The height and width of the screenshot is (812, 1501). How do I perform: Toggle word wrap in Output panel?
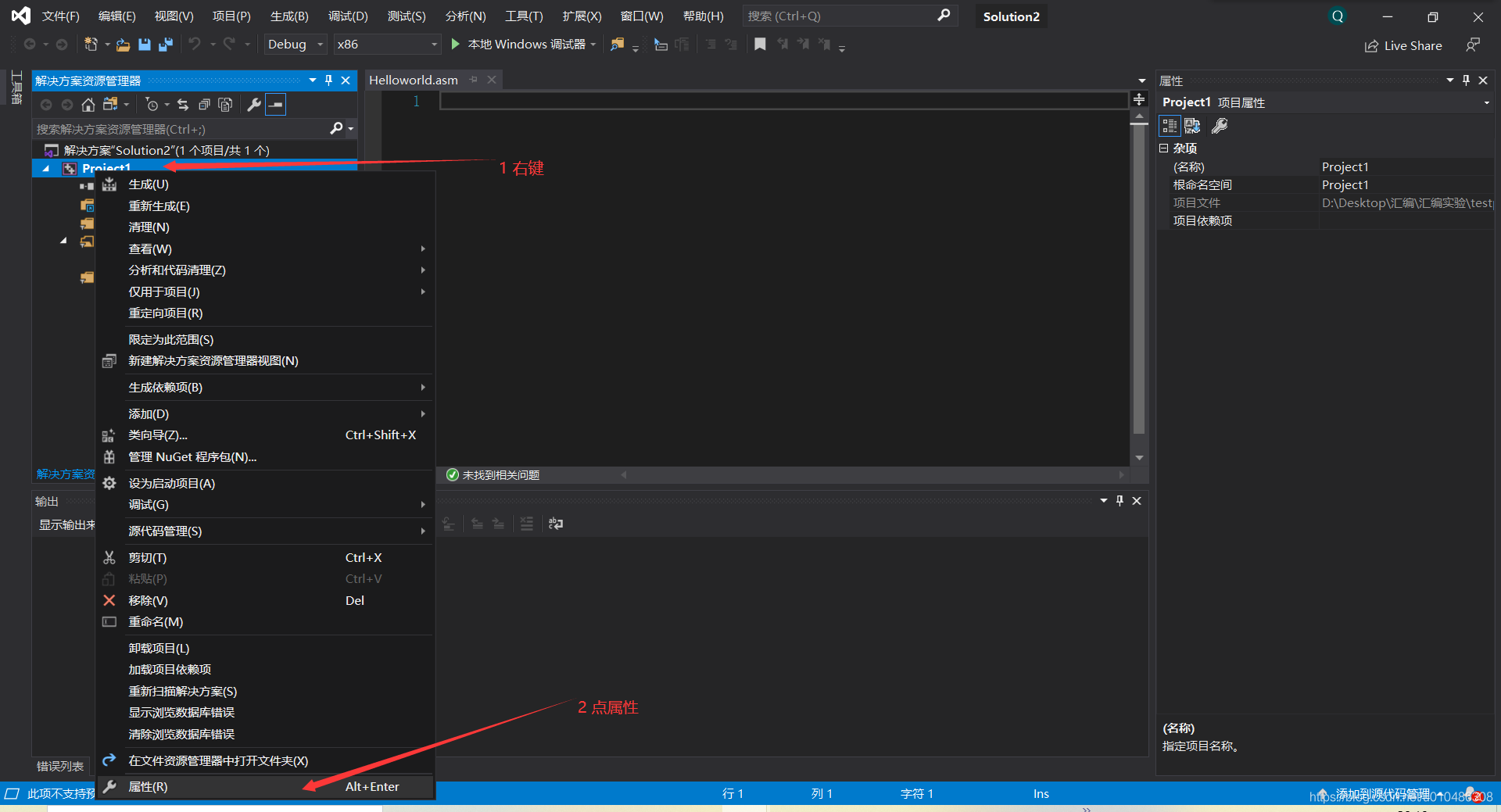click(x=556, y=524)
